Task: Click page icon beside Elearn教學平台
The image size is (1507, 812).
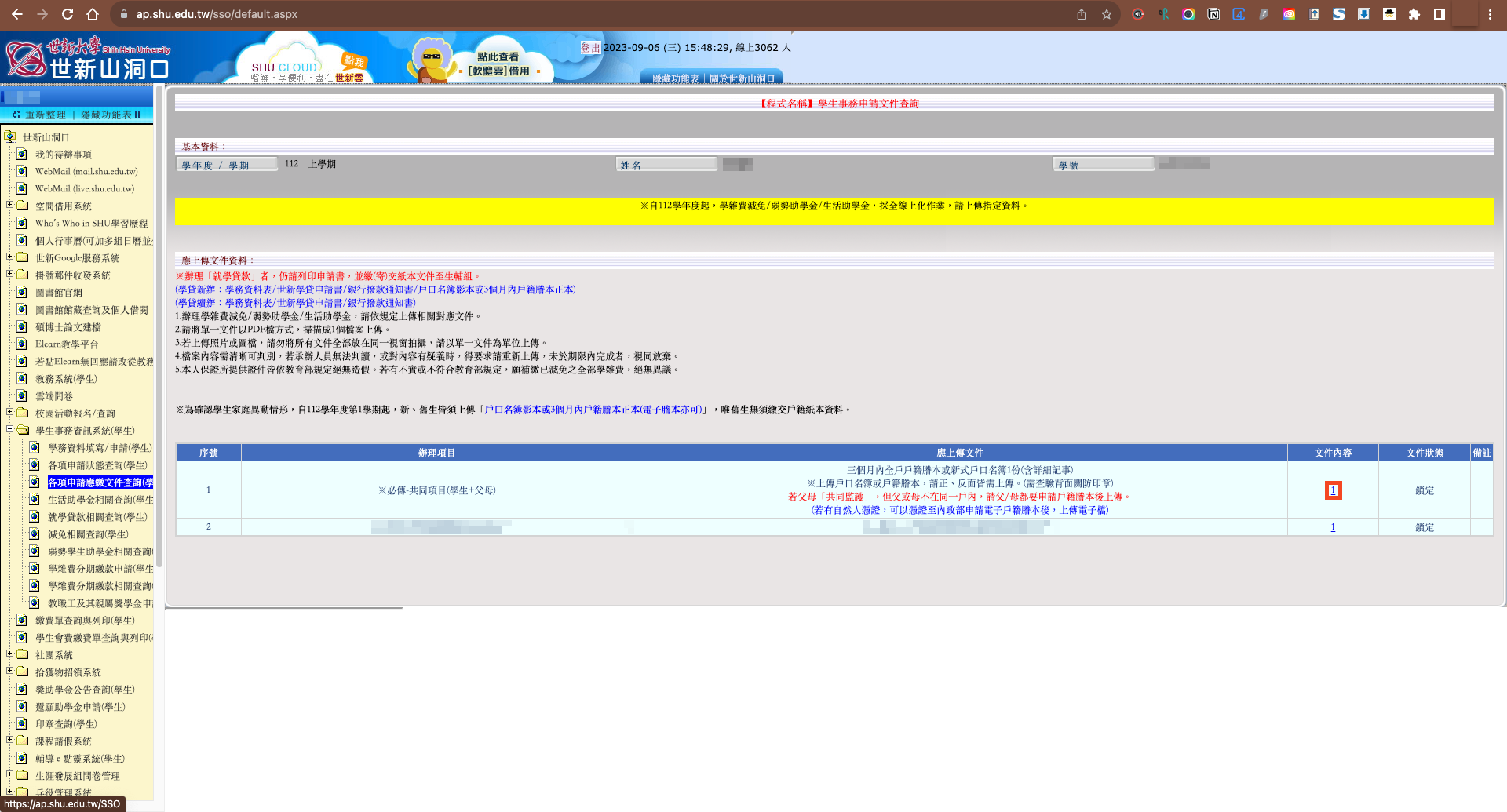Action: pyautogui.click(x=22, y=344)
